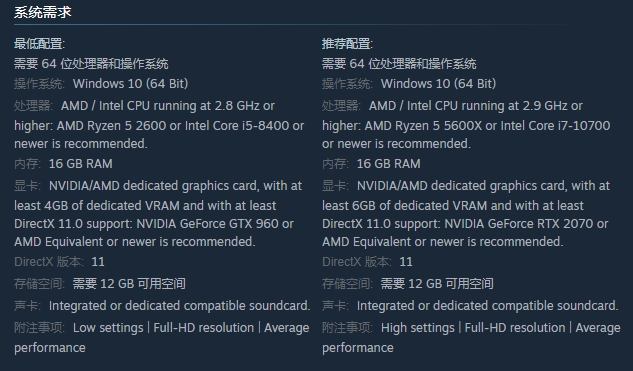Click the Low settings notes text
Image resolution: width=633 pixels, height=371 pixels.
click(x=108, y=327)
